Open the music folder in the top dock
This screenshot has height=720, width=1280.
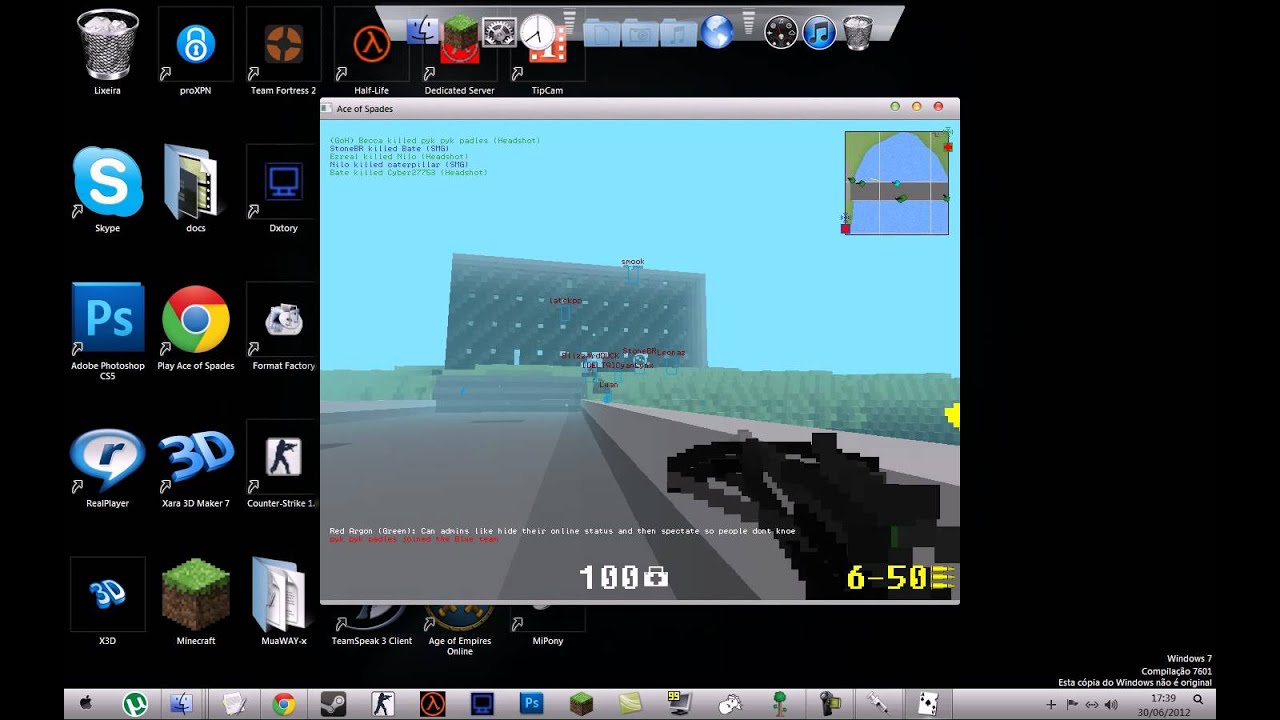coord(678,33)
